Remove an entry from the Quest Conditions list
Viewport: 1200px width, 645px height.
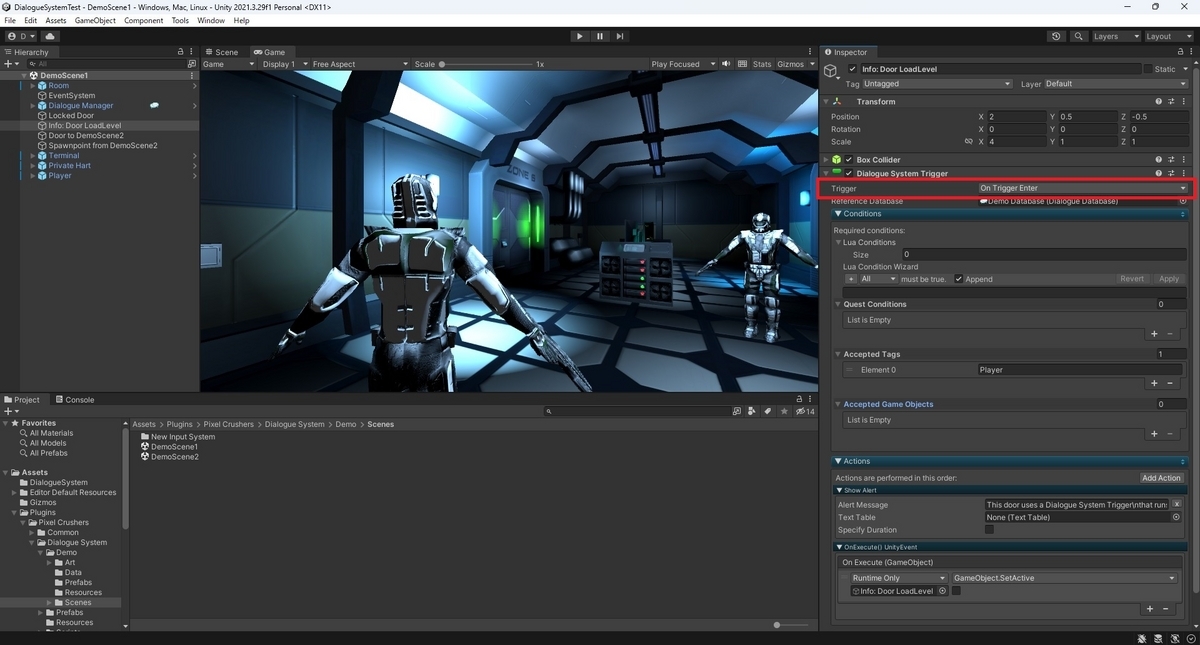(x=1170, y=333)
